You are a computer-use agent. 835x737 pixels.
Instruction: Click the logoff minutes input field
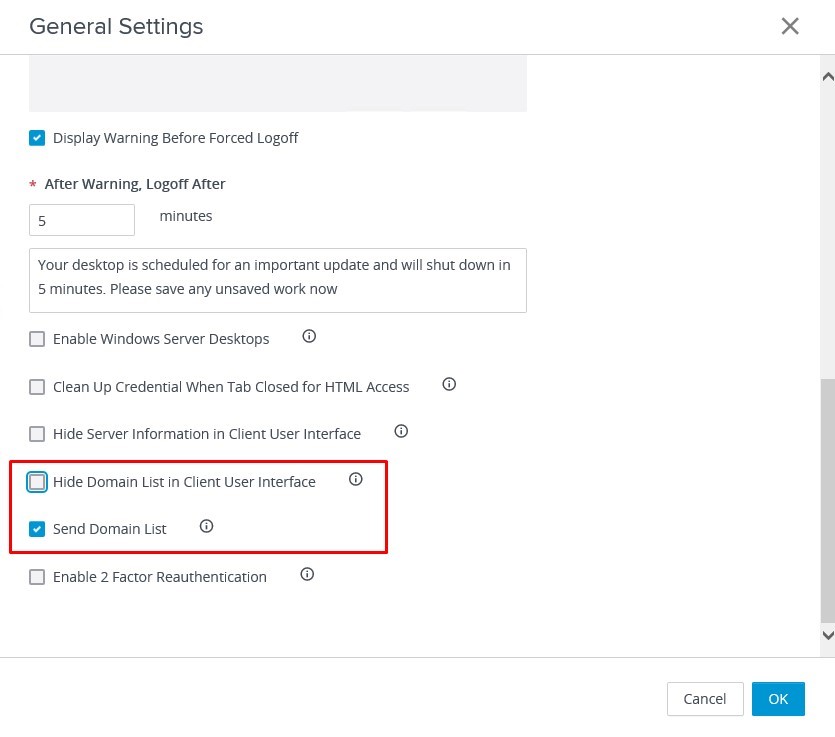pos(82,220)
